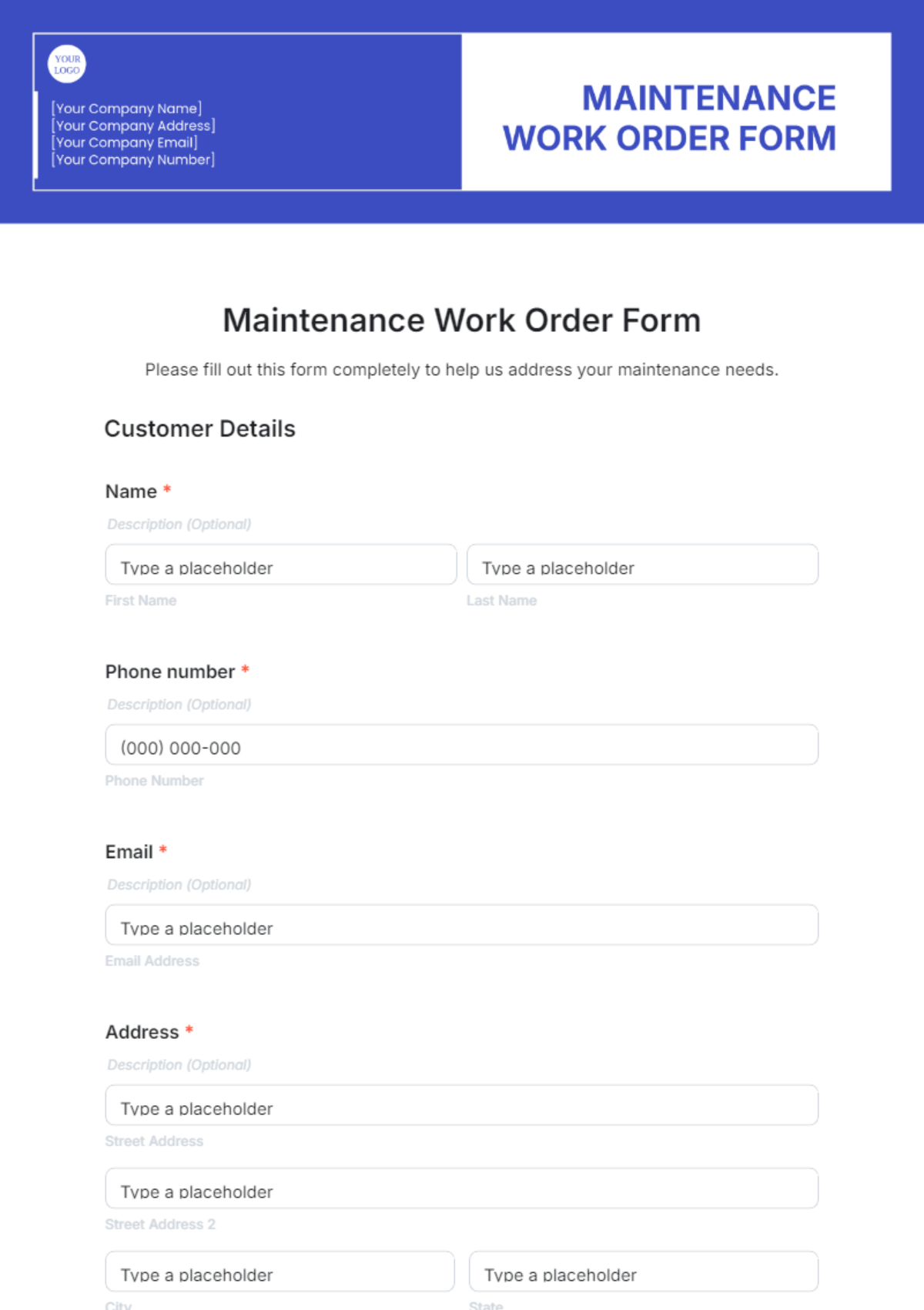Click the form instruction text below the title

coord(461,370)
